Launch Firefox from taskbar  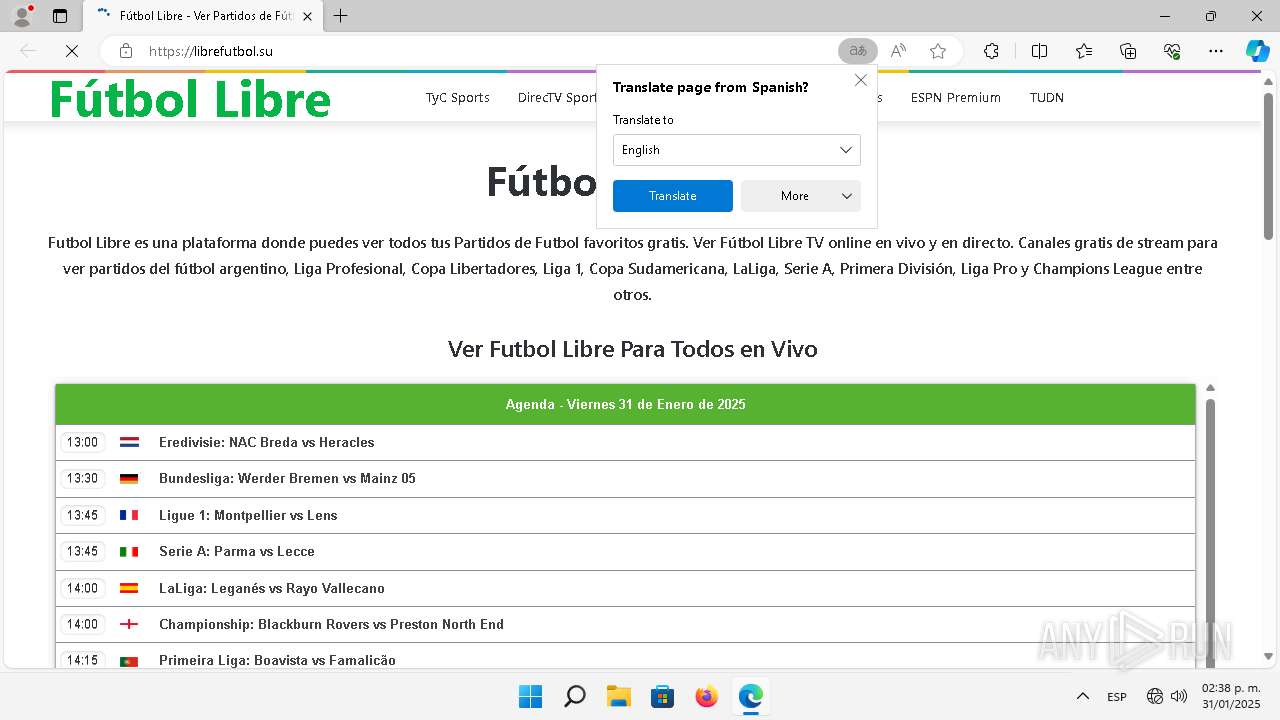pyautogui.click(x=706, y=696)
